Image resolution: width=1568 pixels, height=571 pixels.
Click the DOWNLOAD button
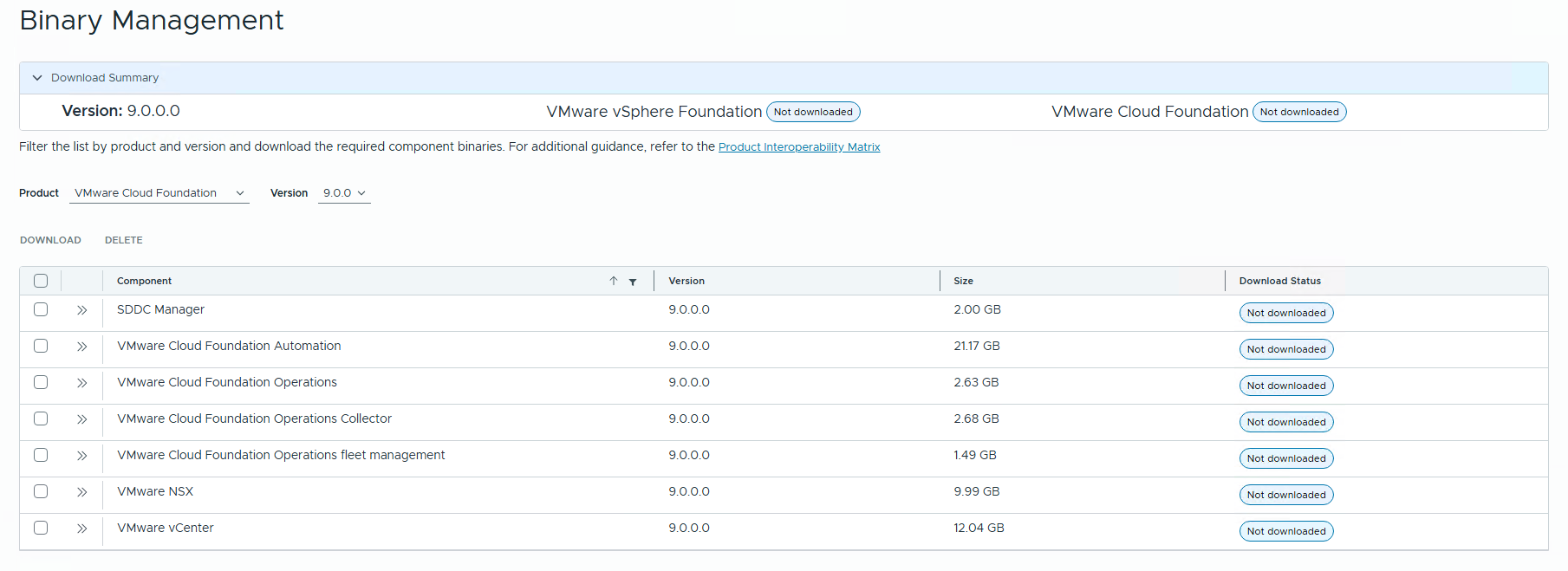click(50, 240)
